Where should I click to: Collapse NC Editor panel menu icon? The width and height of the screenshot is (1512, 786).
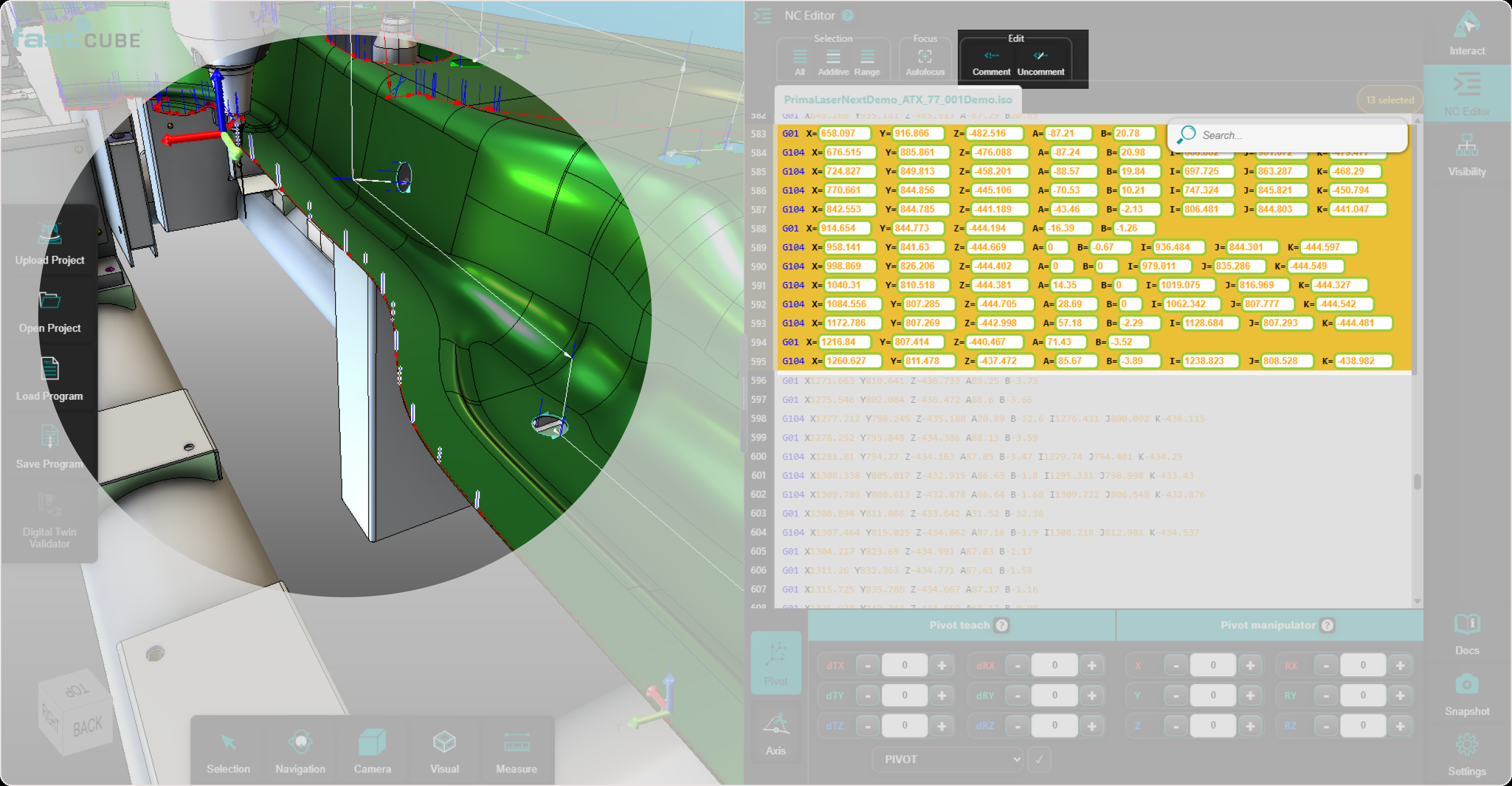pyautogui.click(x=763, y=15)
